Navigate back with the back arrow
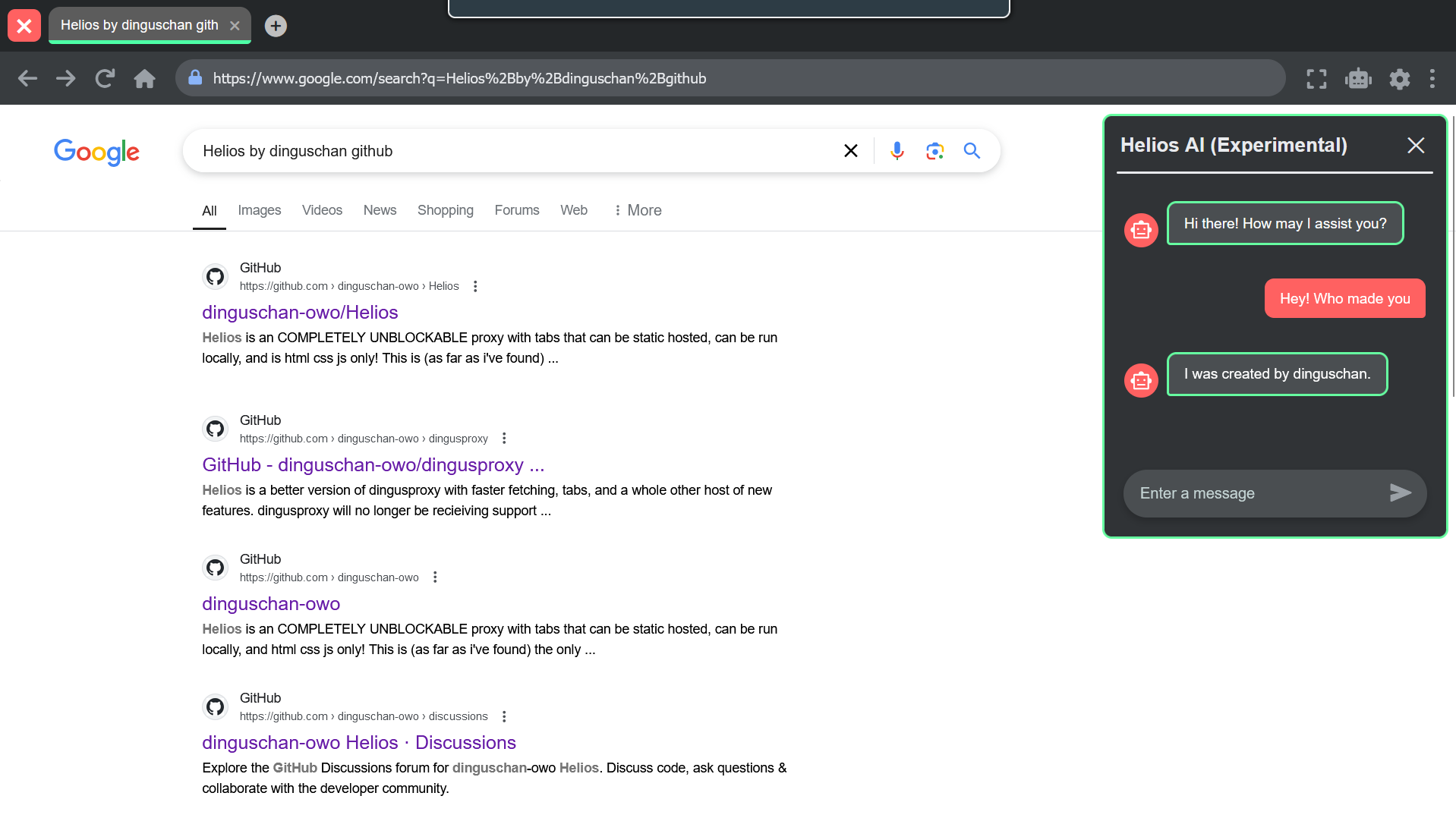1456x818 pixels. point(27,78)
